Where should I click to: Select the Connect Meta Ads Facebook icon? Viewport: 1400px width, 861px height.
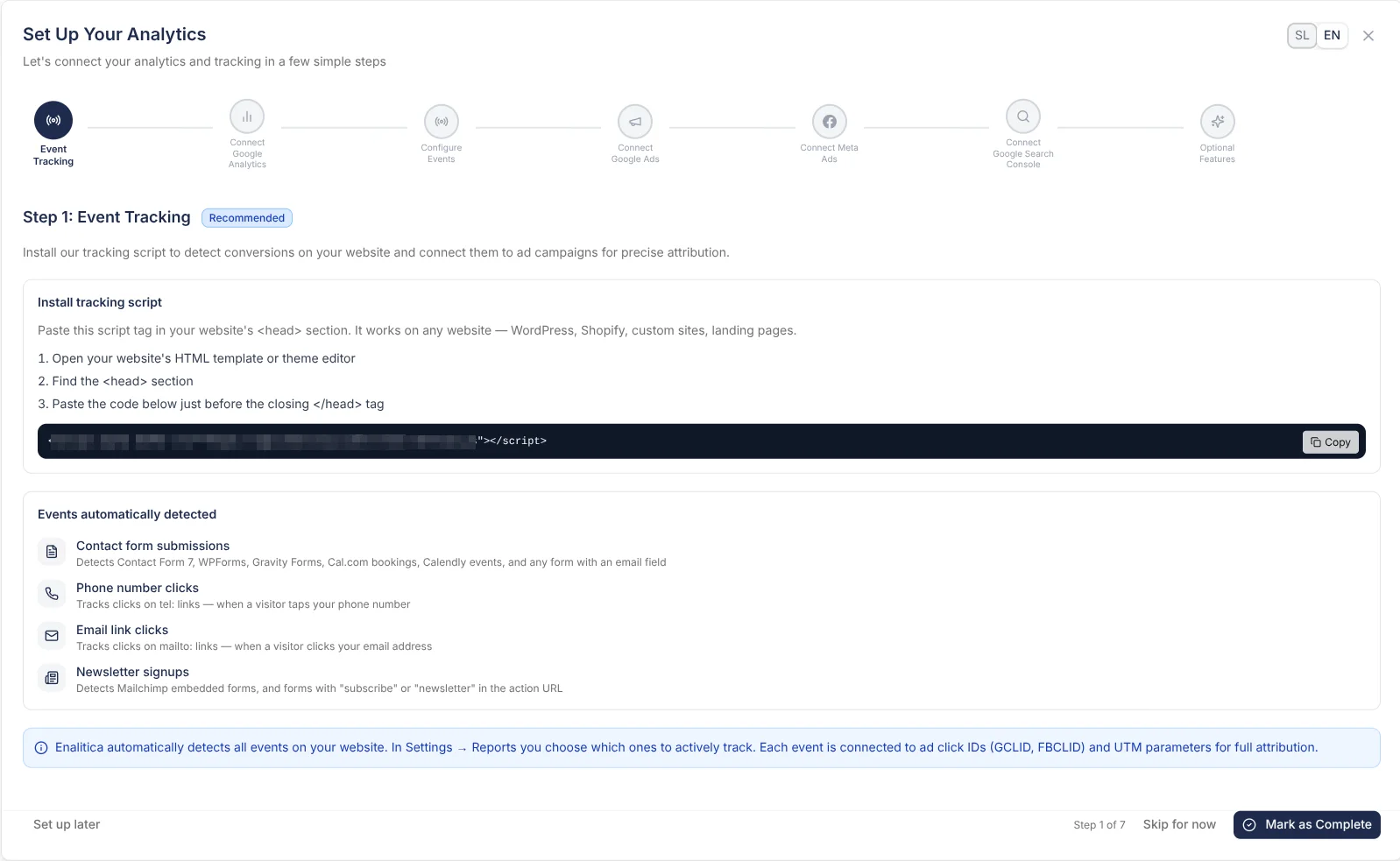coord(830,122)
